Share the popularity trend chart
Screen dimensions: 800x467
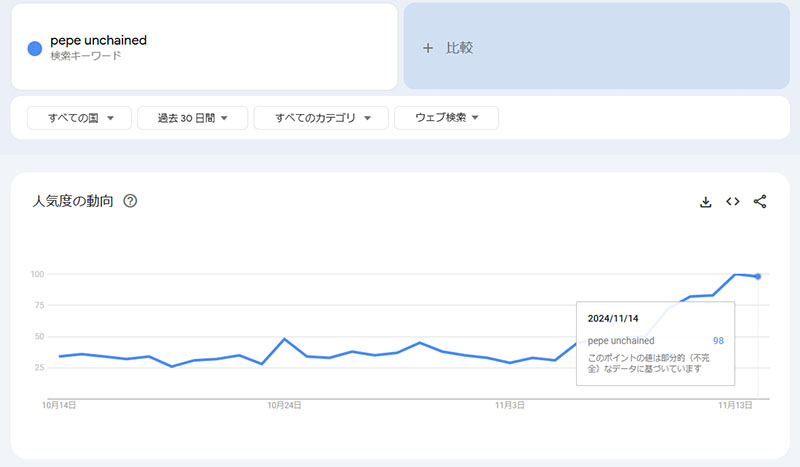(760, 202)
